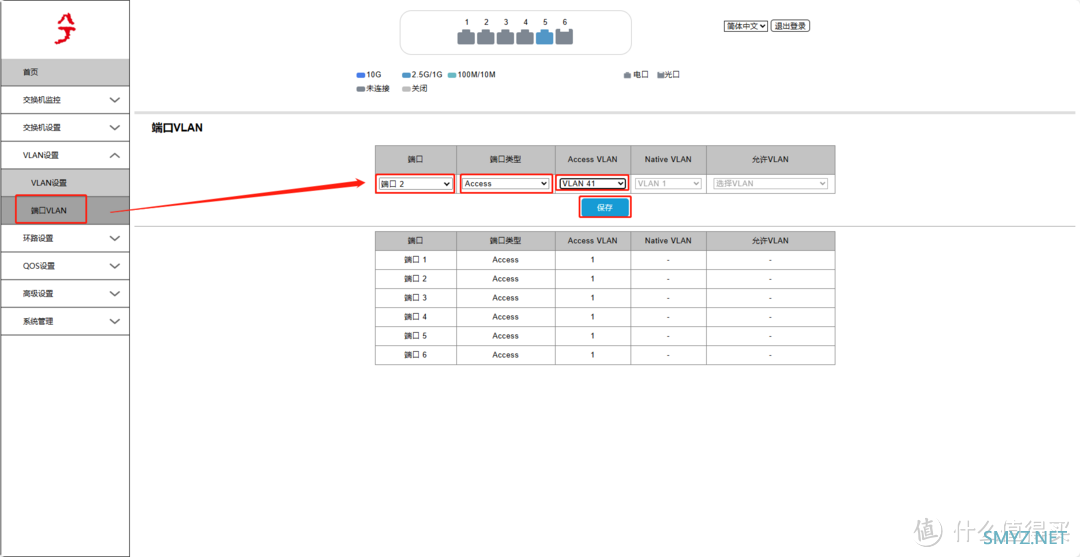Click the 端口 3 table cell
This screenshot has height=557, width=1080.
(x=415, y=298)
